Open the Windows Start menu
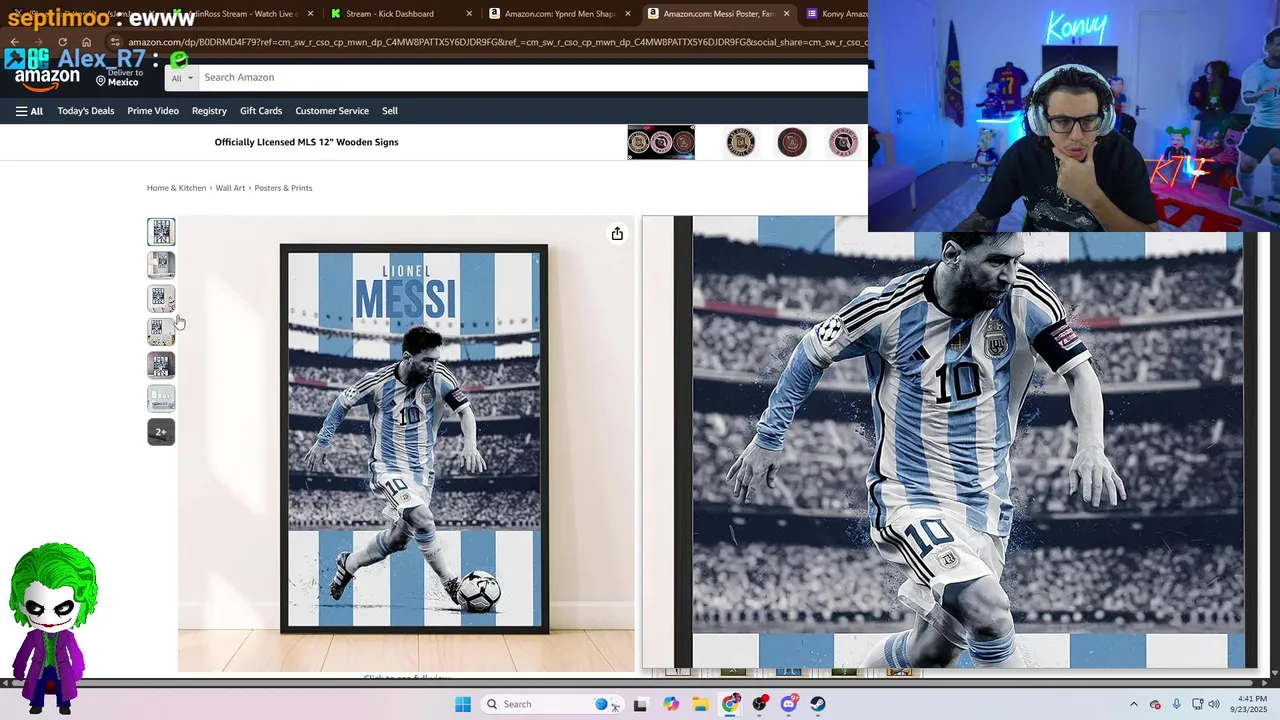1280x720 pixels. (x=463, y=704)
